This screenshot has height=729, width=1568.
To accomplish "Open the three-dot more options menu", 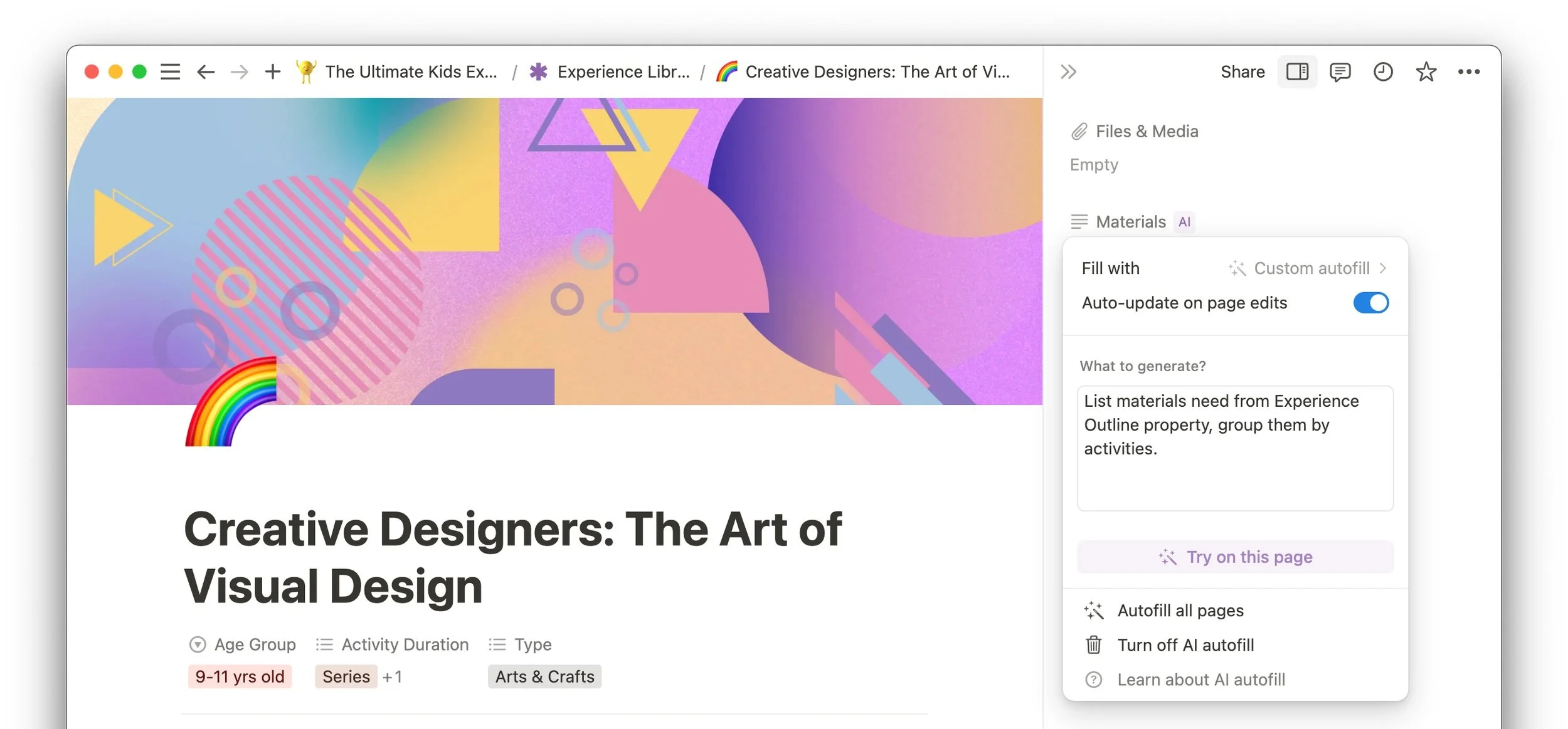I will point(1469,72).
